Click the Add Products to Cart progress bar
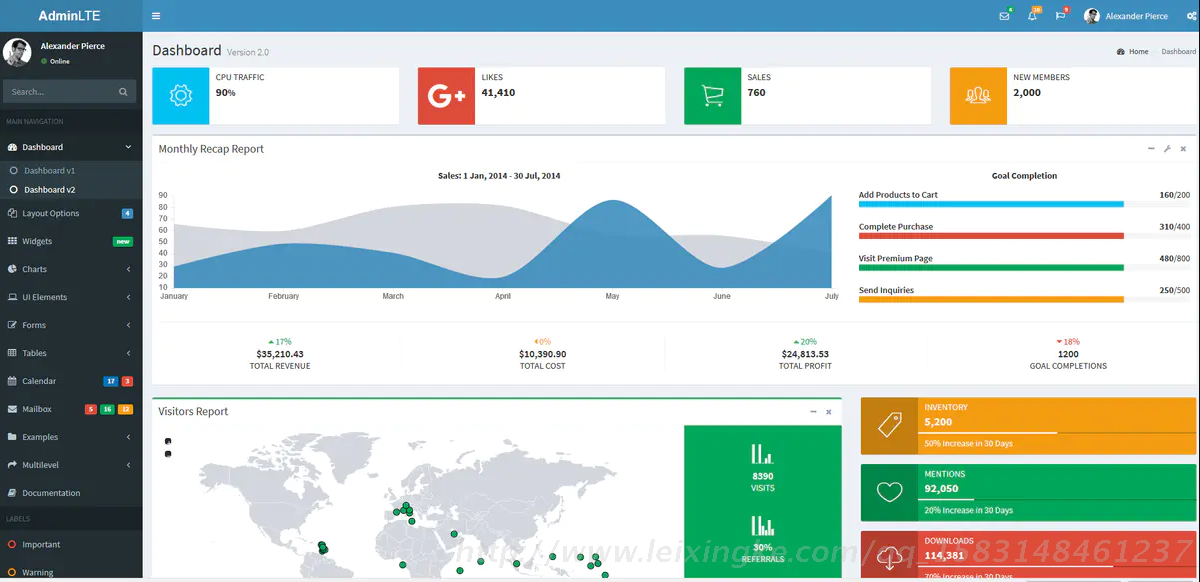Viewport: 1200px width, 582px height. pyautogui.click(x=990, y=204)
